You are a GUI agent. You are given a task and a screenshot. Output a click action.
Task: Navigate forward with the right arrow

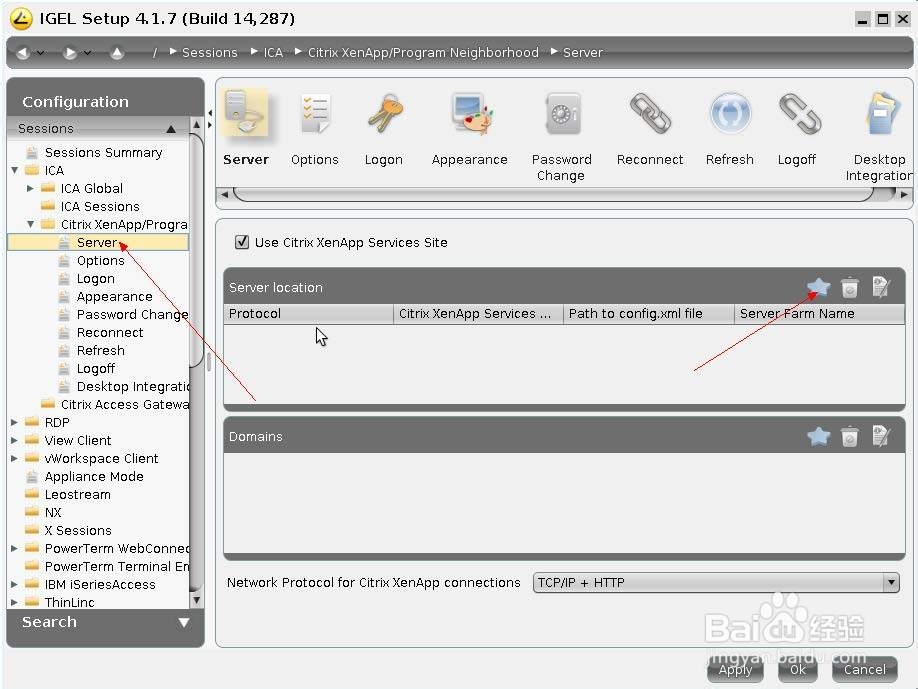(x=70, y=53)
